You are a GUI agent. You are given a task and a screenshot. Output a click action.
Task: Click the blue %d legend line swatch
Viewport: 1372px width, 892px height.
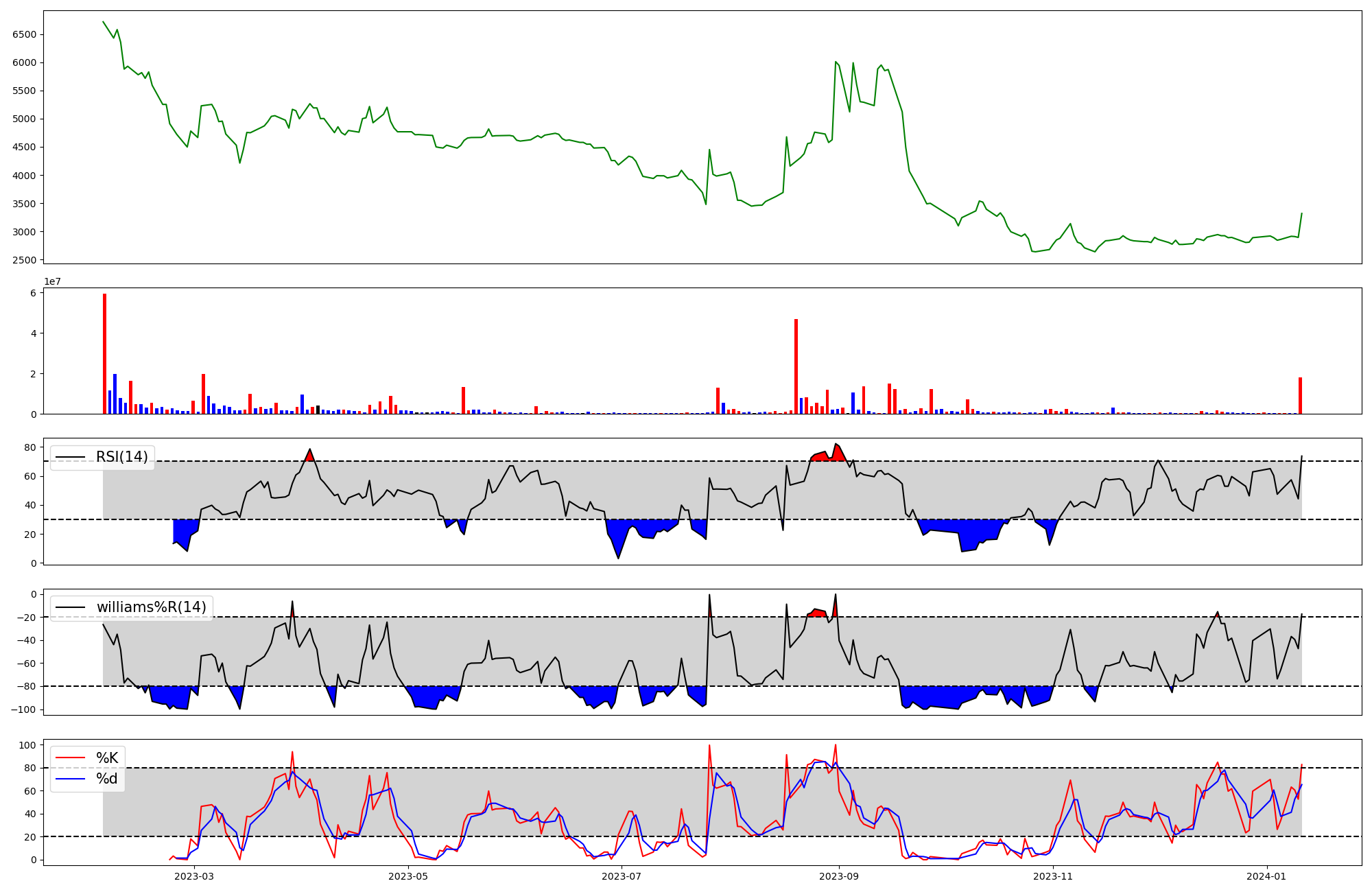tap(71, 779)
